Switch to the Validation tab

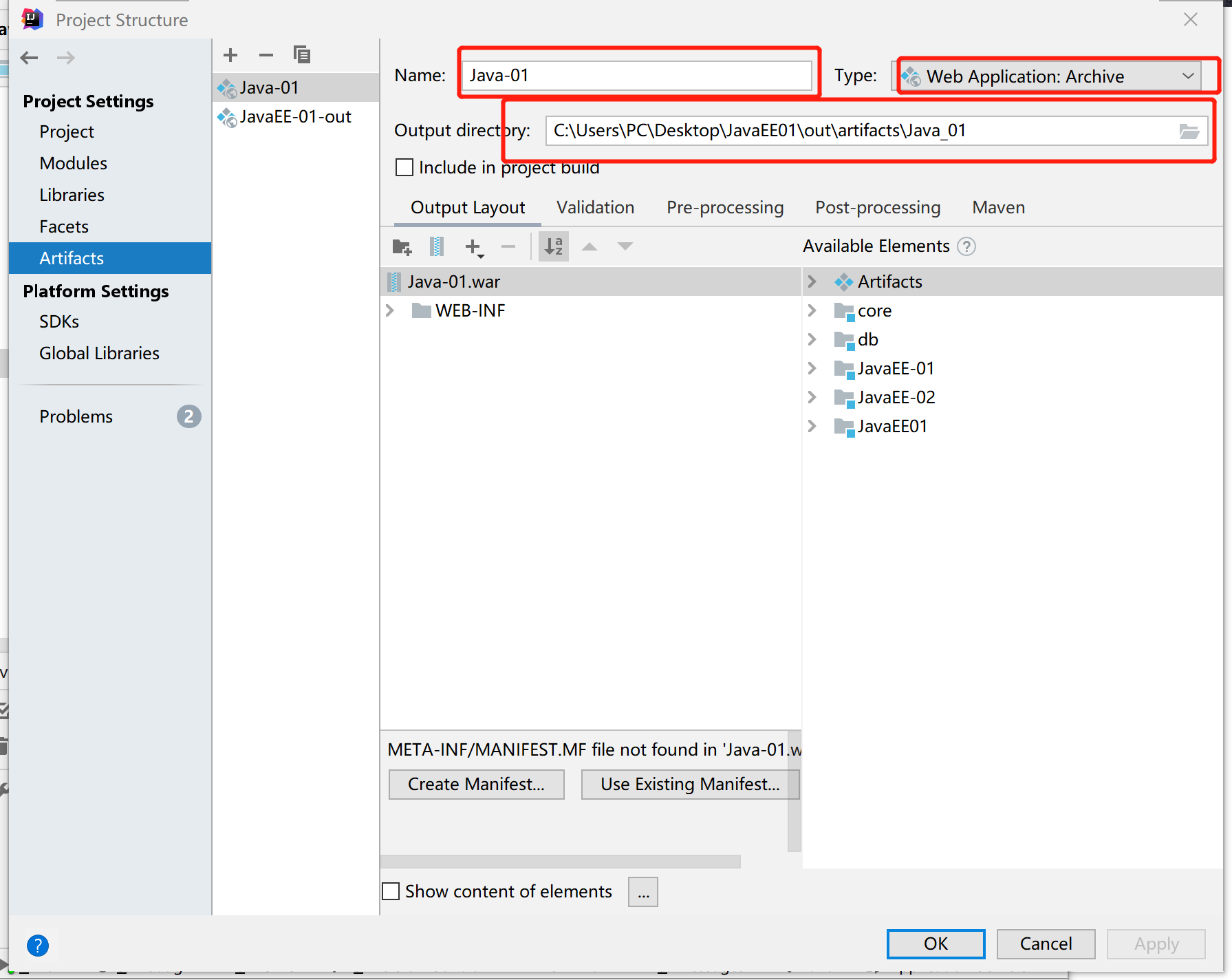(596, 208)
